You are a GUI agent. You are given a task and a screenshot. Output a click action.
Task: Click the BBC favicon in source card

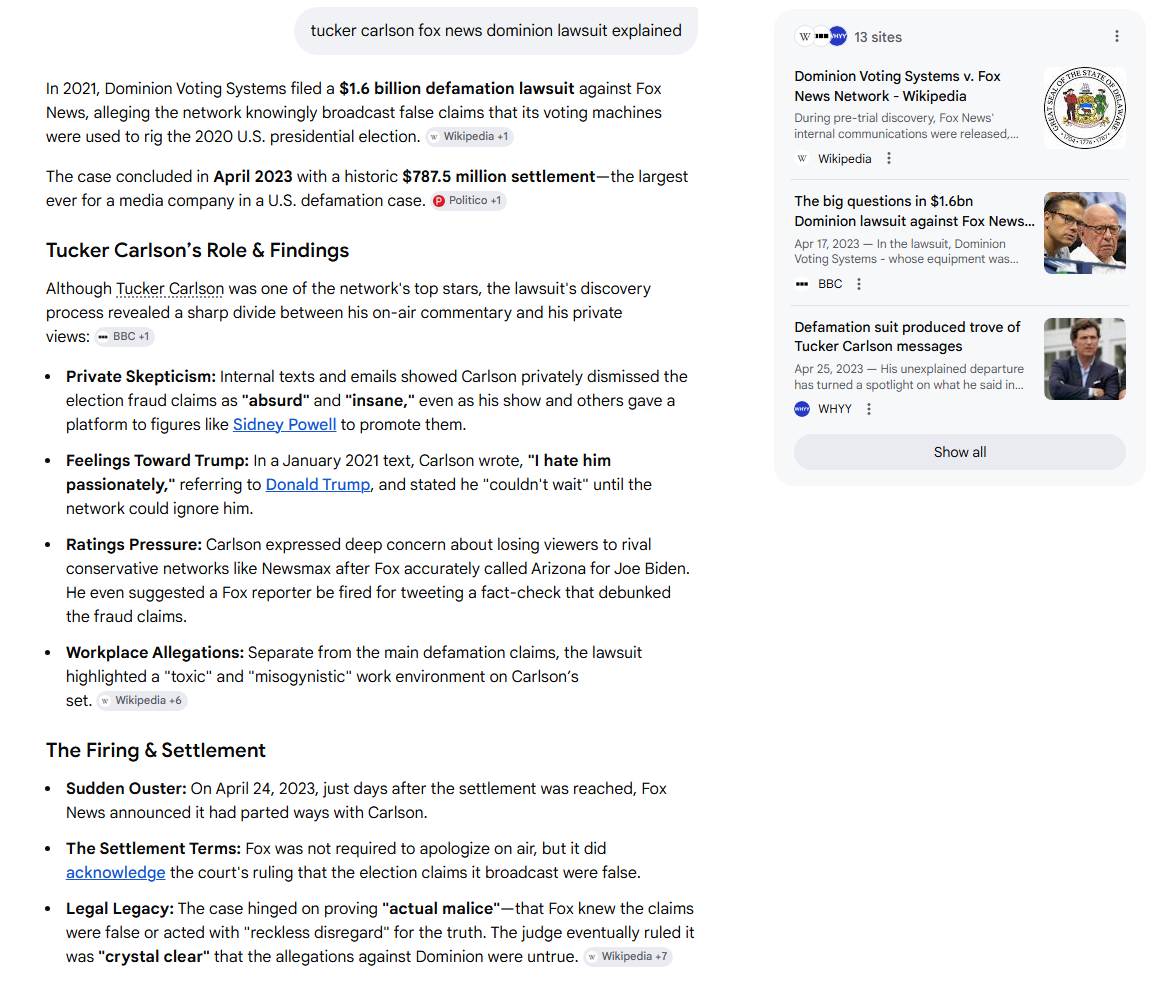(802, 284)
